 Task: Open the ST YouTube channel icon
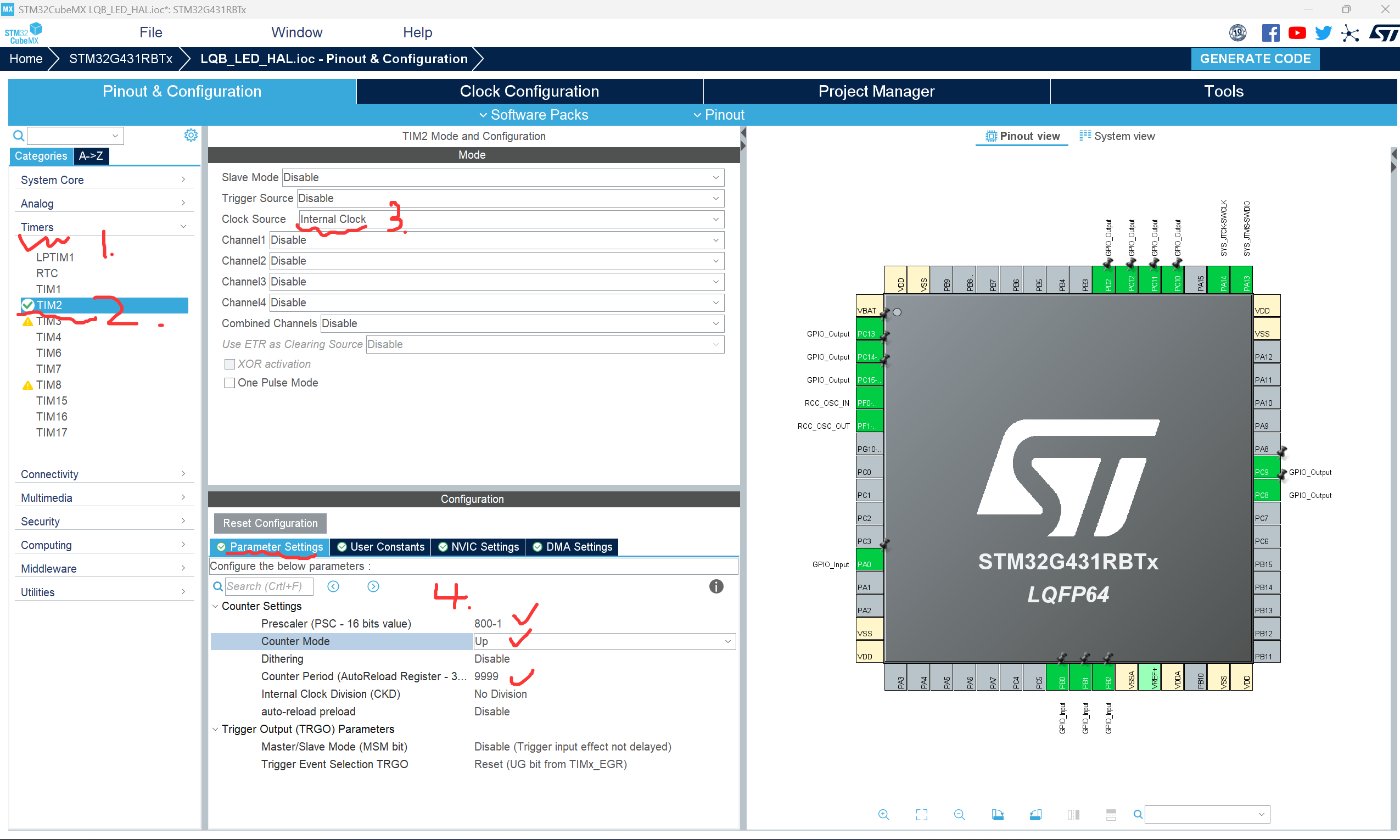tap(1296, 33)
